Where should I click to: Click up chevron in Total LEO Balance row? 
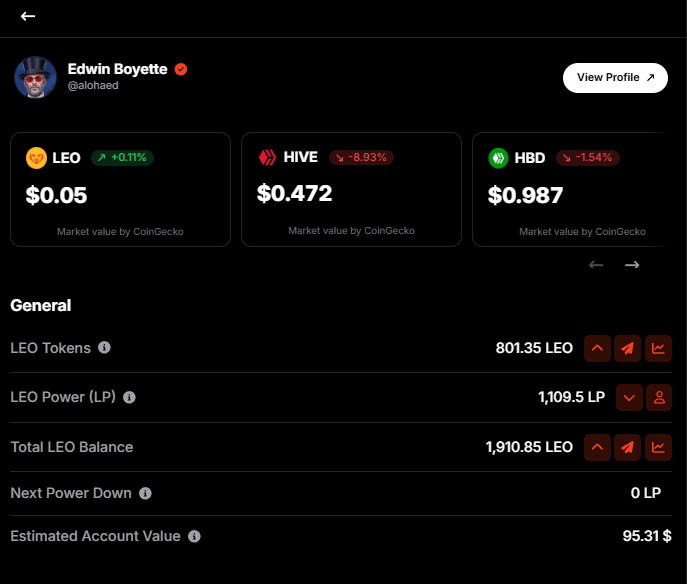pos(597,447)
